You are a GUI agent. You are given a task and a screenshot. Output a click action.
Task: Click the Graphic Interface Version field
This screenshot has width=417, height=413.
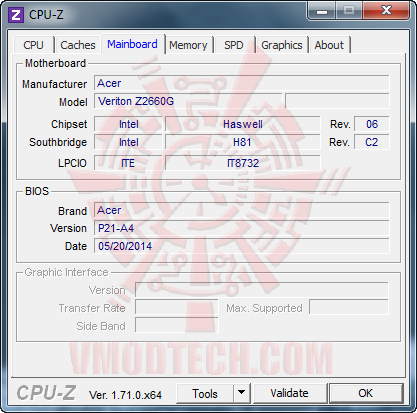pos(262,290)
